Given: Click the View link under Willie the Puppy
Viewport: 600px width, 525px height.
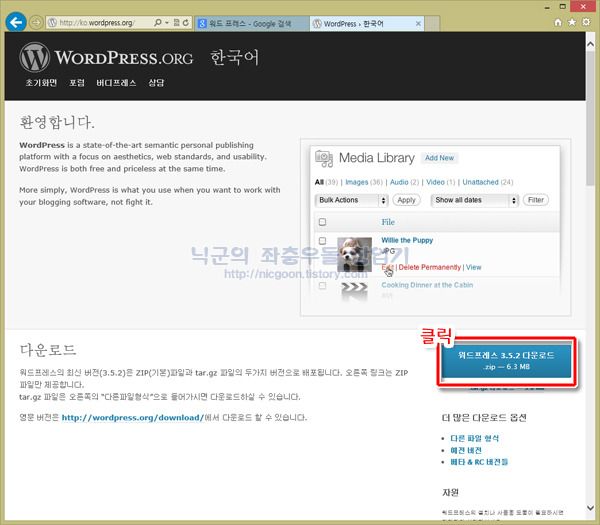Looking at the screenshot, I should (473, 267).
